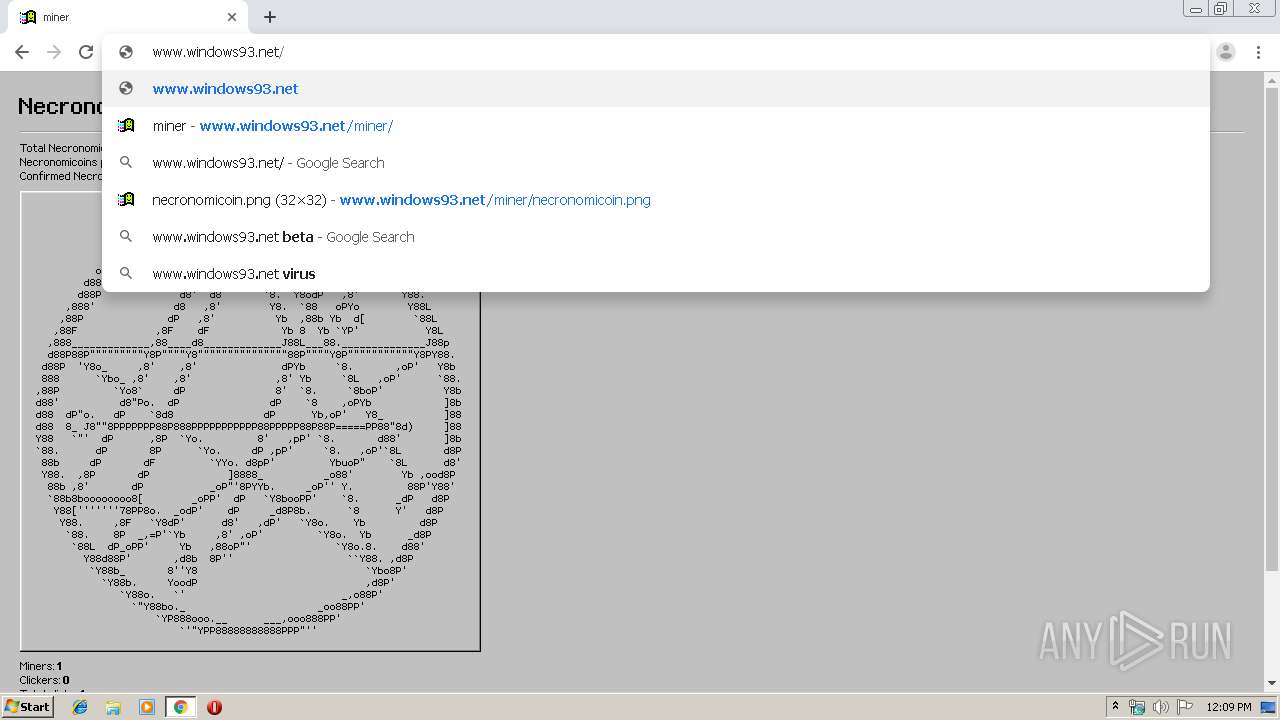Open the media player taskbar icon
The height and width of the screenshot is (720, 1280).
[147, 707]
